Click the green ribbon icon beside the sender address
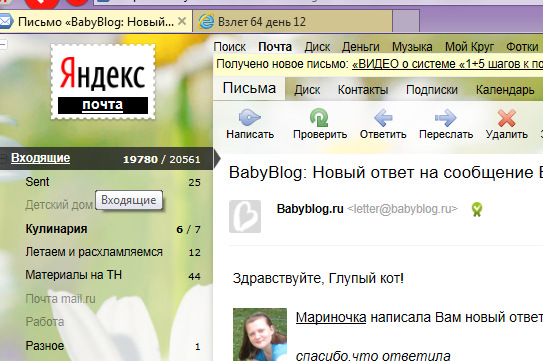The height and width of the screenshot is (361, 543). [x=477, y=209]
